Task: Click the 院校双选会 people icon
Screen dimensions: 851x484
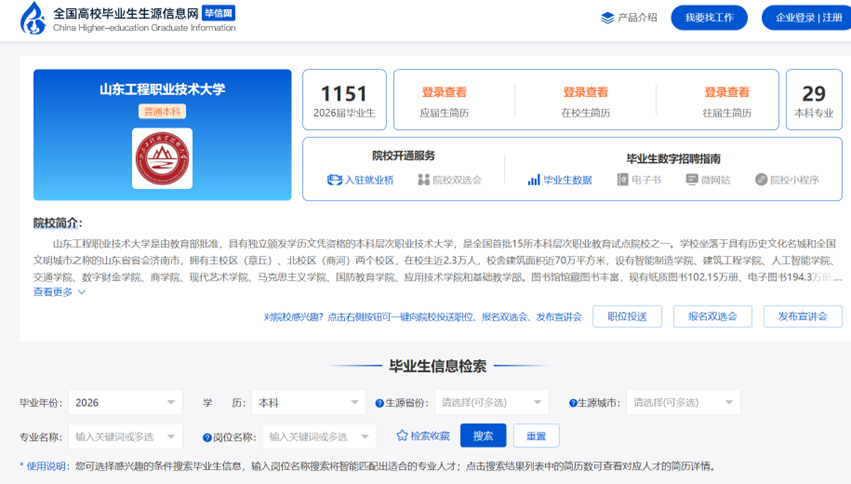Action: 423,180
